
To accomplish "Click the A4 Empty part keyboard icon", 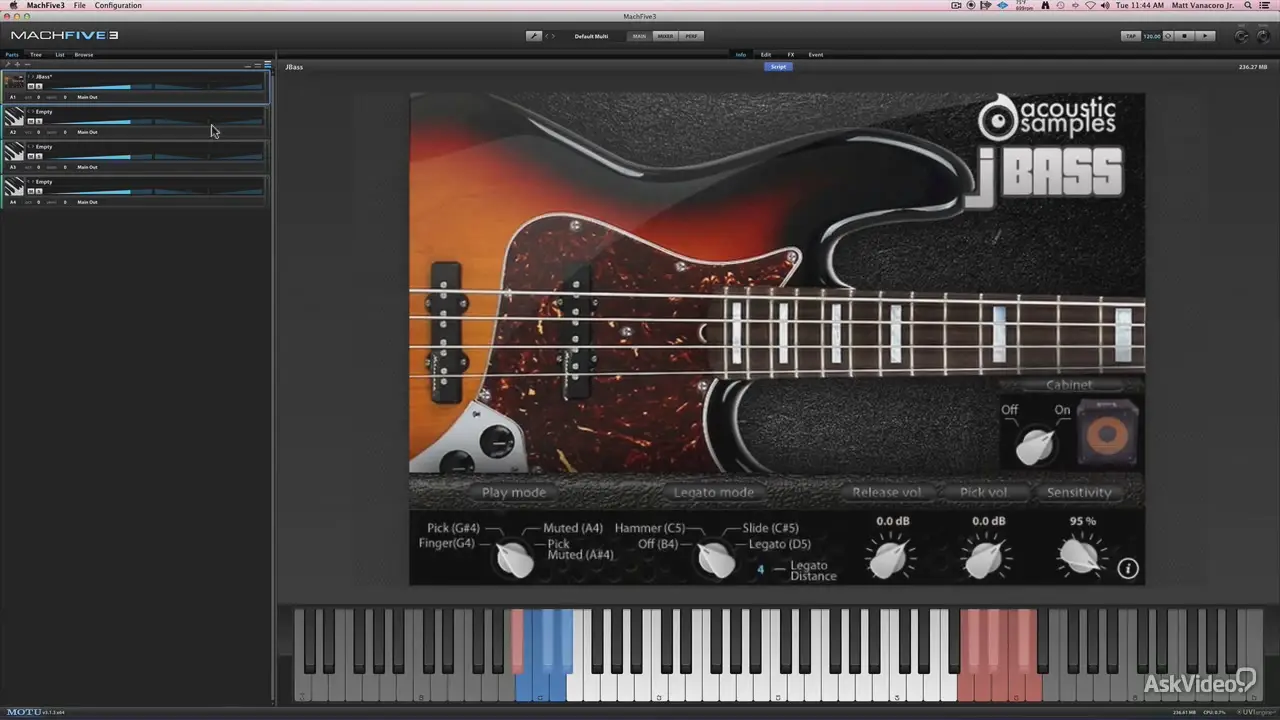I will 15,187.
